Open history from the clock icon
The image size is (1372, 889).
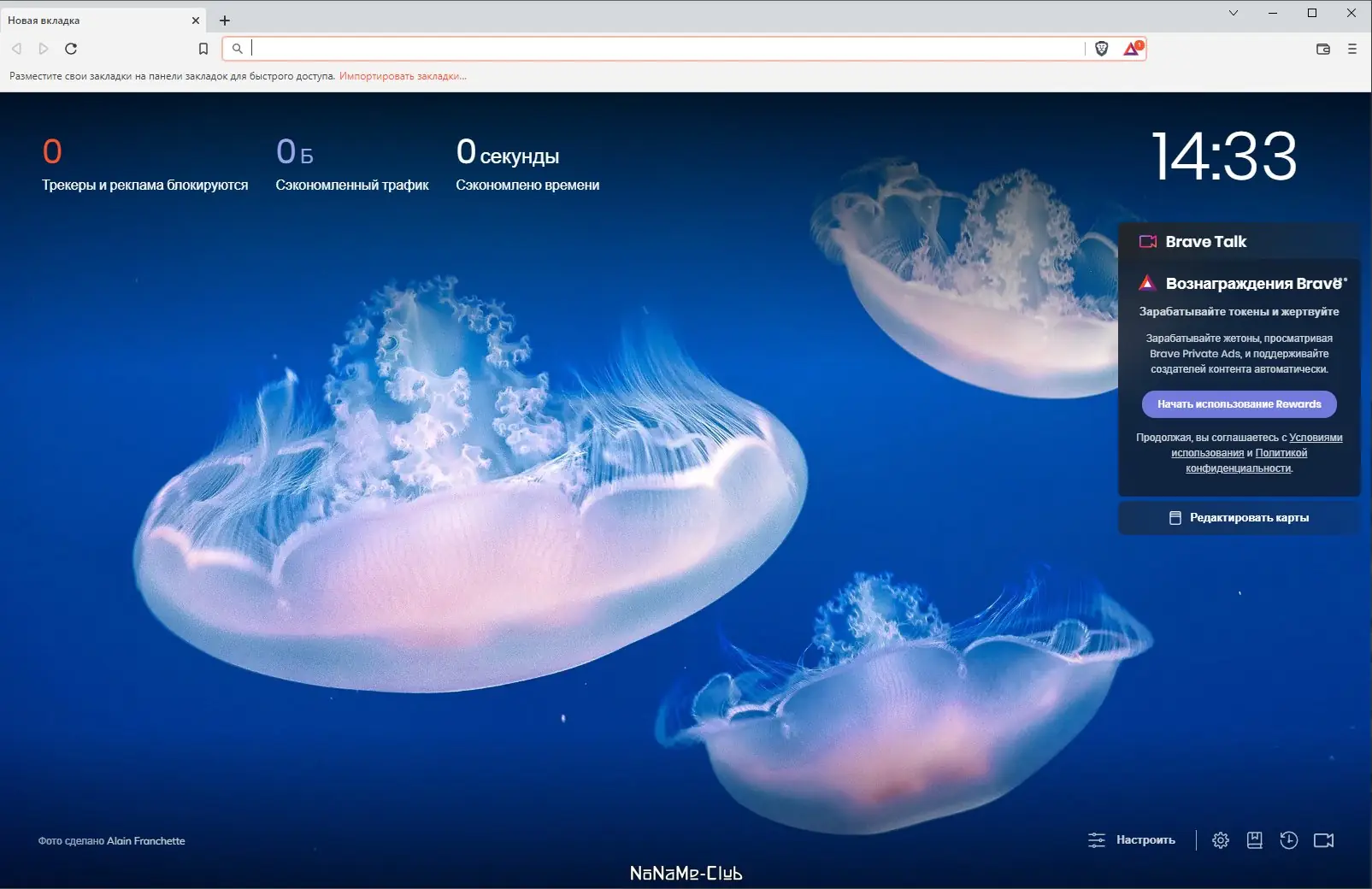click(1289, 840)
